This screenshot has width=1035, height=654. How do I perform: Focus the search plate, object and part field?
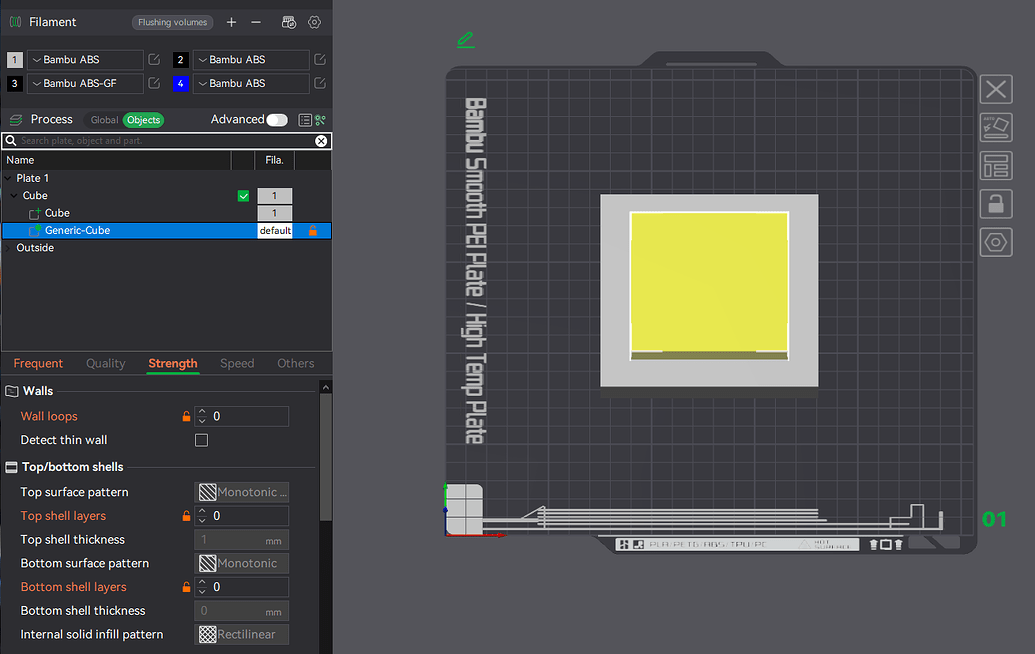[x=165, y=141]
